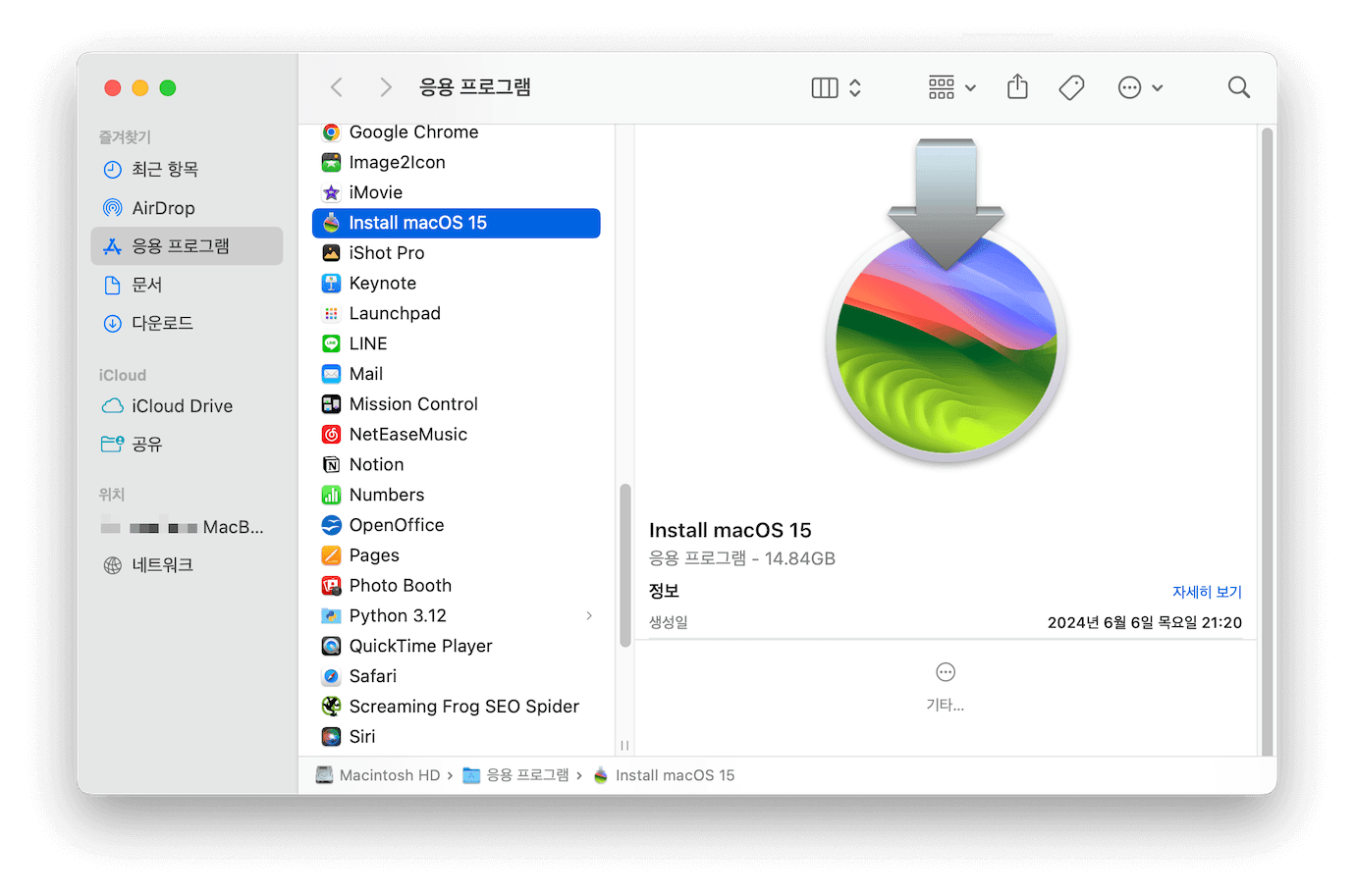Click the Safari compass icon

click(x=332, y=676)
